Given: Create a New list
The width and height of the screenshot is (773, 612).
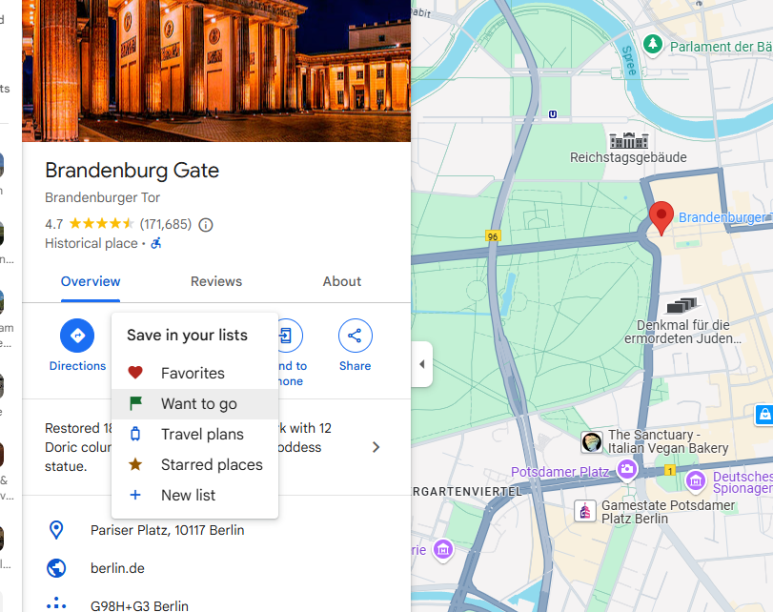Looking at the screenshot, I should pyautogui.click(x=195, y=495).
